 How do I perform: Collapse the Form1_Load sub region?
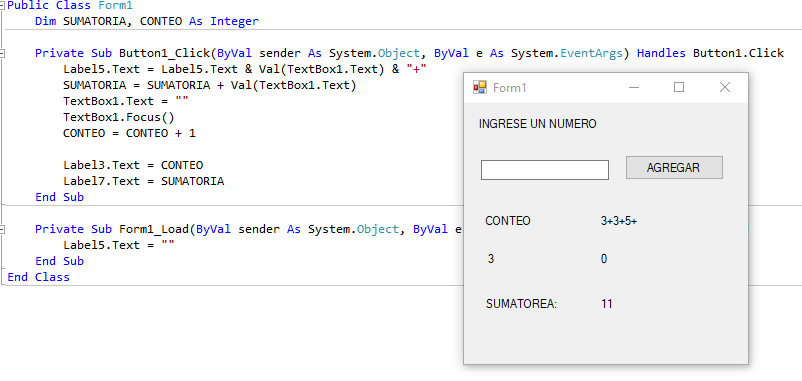pyautogui.click(x=3, y=230)
